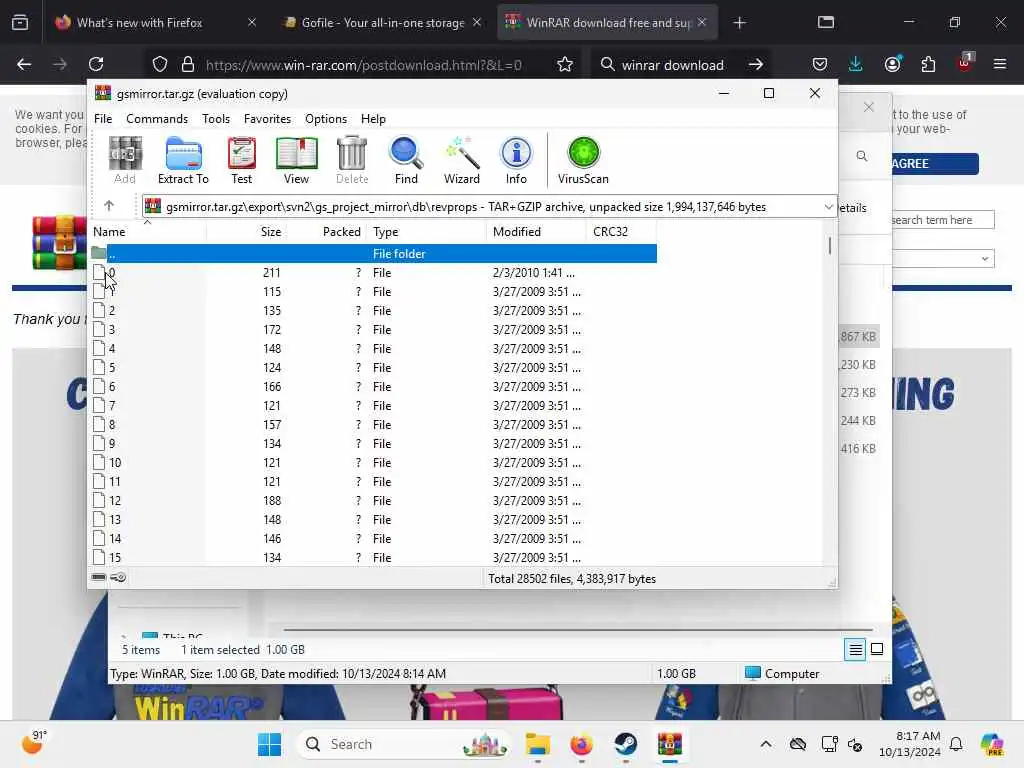Go back in Firefox

point(24,64)
